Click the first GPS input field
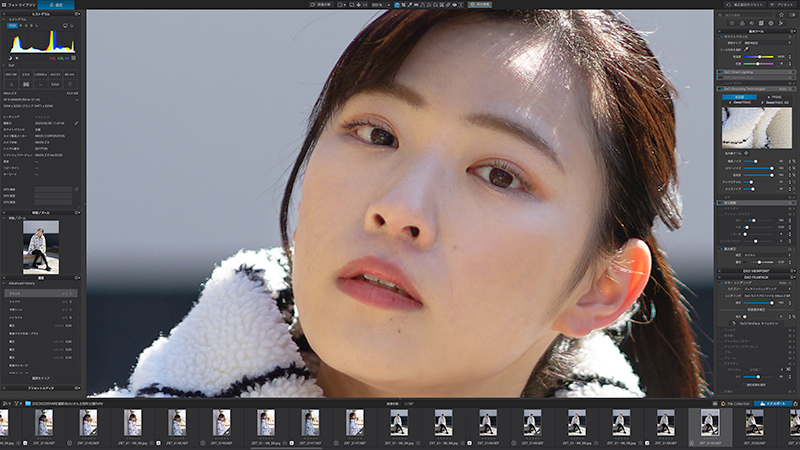Screen dimensions: 800x450 tap(53, 189)
